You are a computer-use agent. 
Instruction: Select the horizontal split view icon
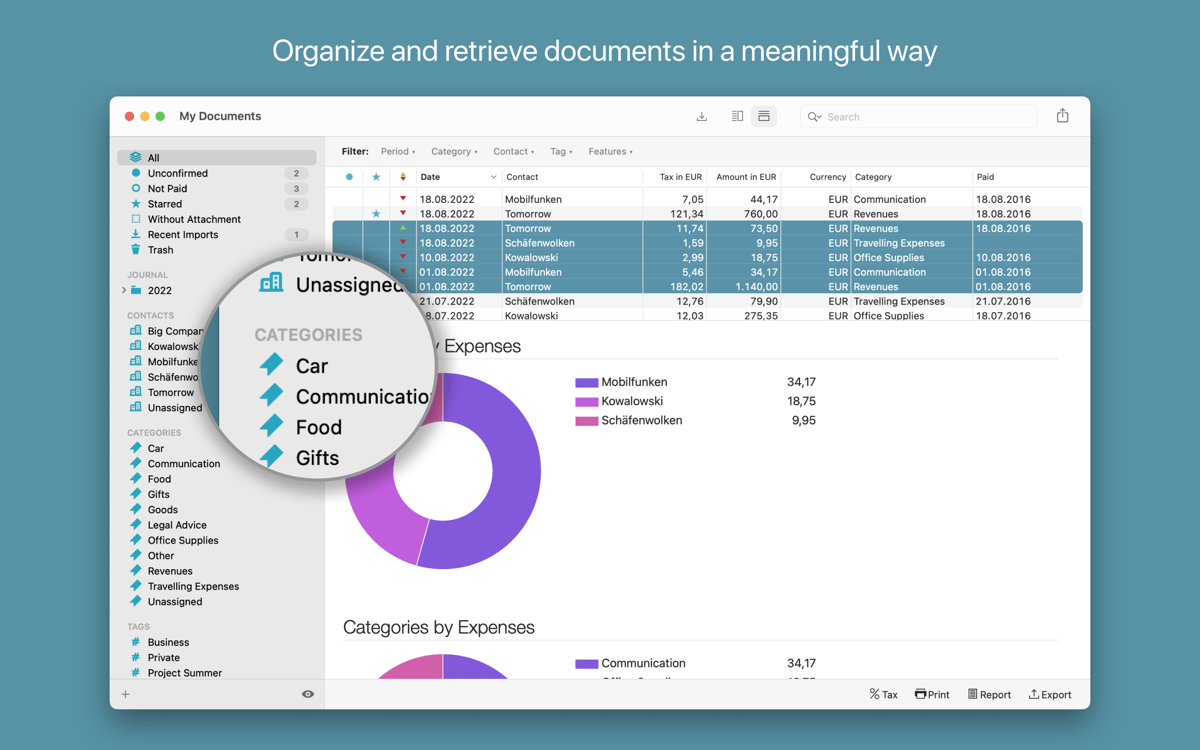[764, 116]
